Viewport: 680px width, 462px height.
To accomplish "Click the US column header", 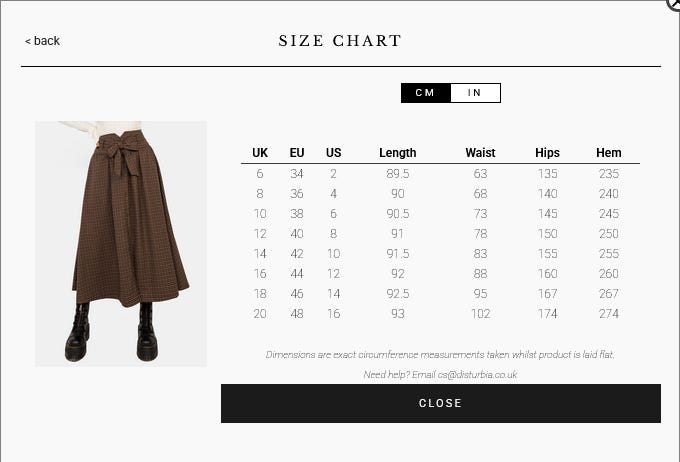I will click(x=334, y=153).
